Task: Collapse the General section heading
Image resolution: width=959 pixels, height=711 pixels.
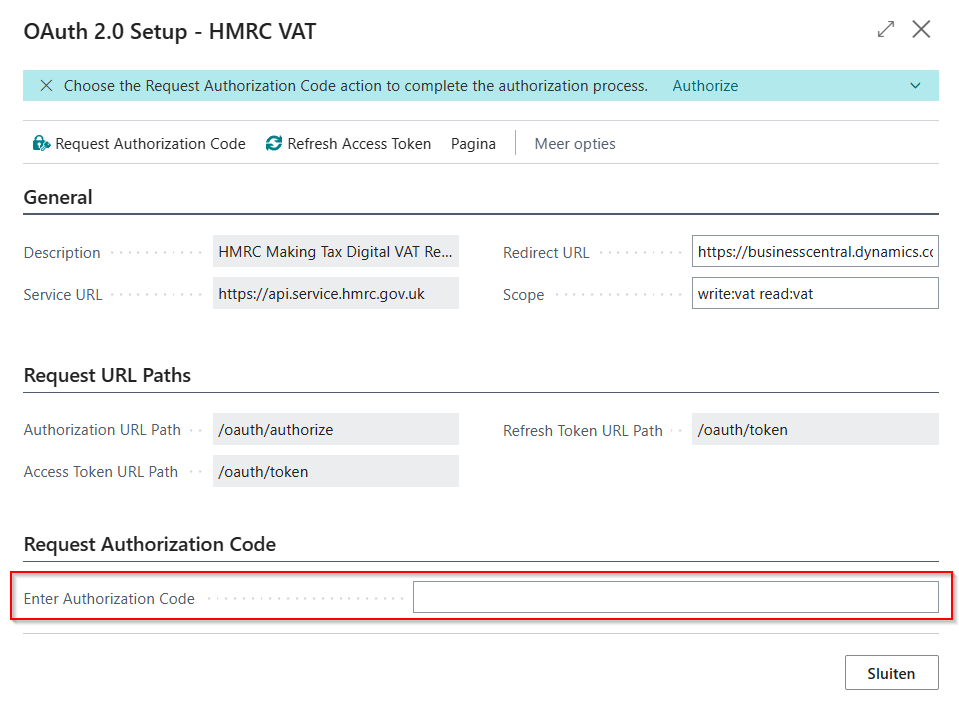Action: click(58, 197)
